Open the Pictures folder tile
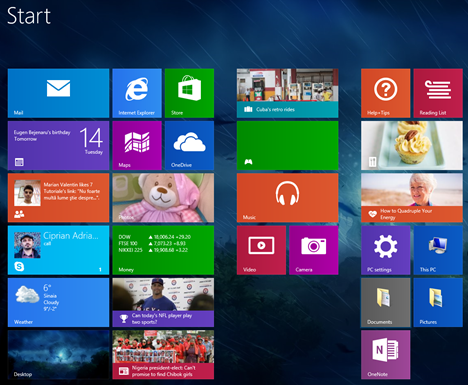468x385 pixels. (x=438, y=302)
